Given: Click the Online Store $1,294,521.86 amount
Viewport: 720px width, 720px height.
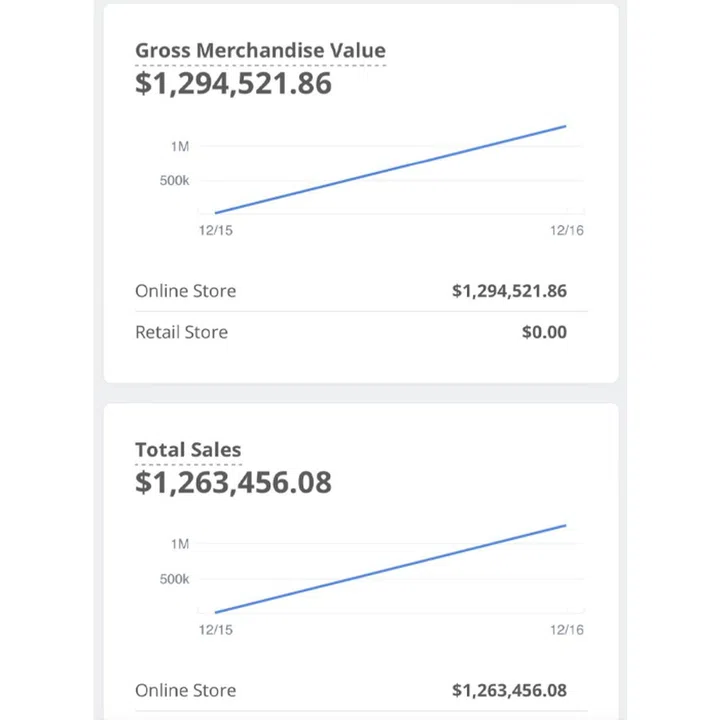Looking at the screenshot, I should [x=509, y=291].
